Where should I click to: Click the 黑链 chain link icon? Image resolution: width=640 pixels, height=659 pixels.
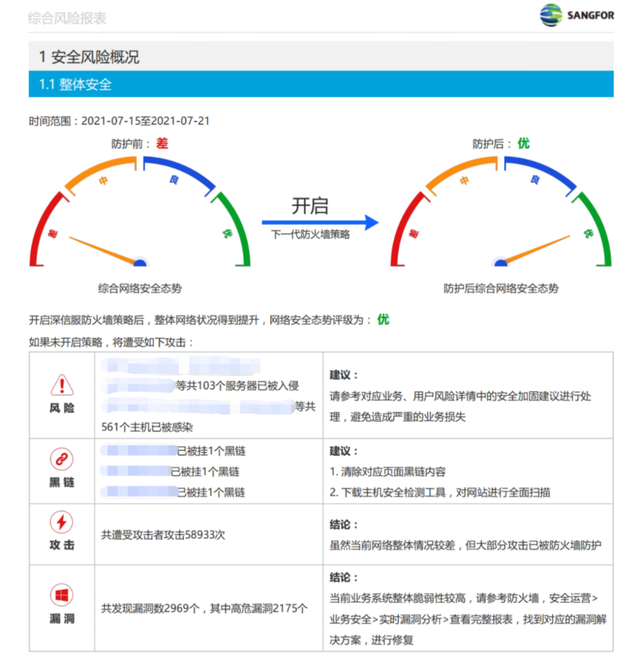(x=62, y=459)
